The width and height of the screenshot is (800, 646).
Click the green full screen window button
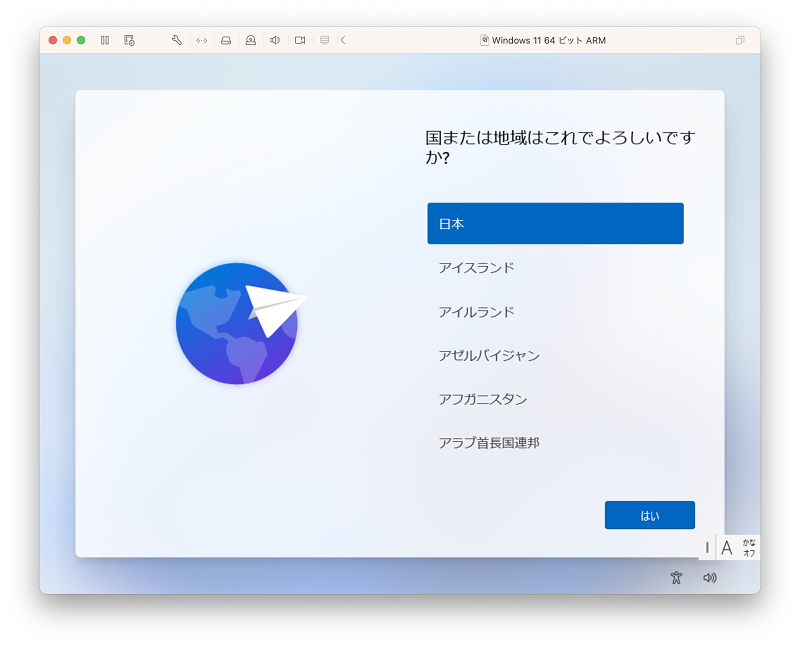coord(81,40)
